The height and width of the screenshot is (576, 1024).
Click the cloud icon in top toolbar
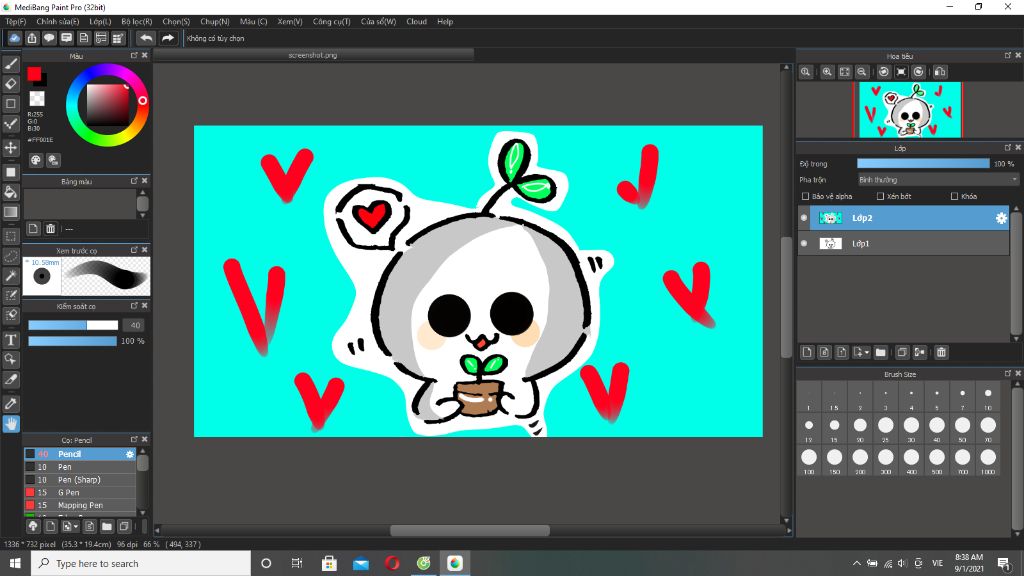click(14, 38)
